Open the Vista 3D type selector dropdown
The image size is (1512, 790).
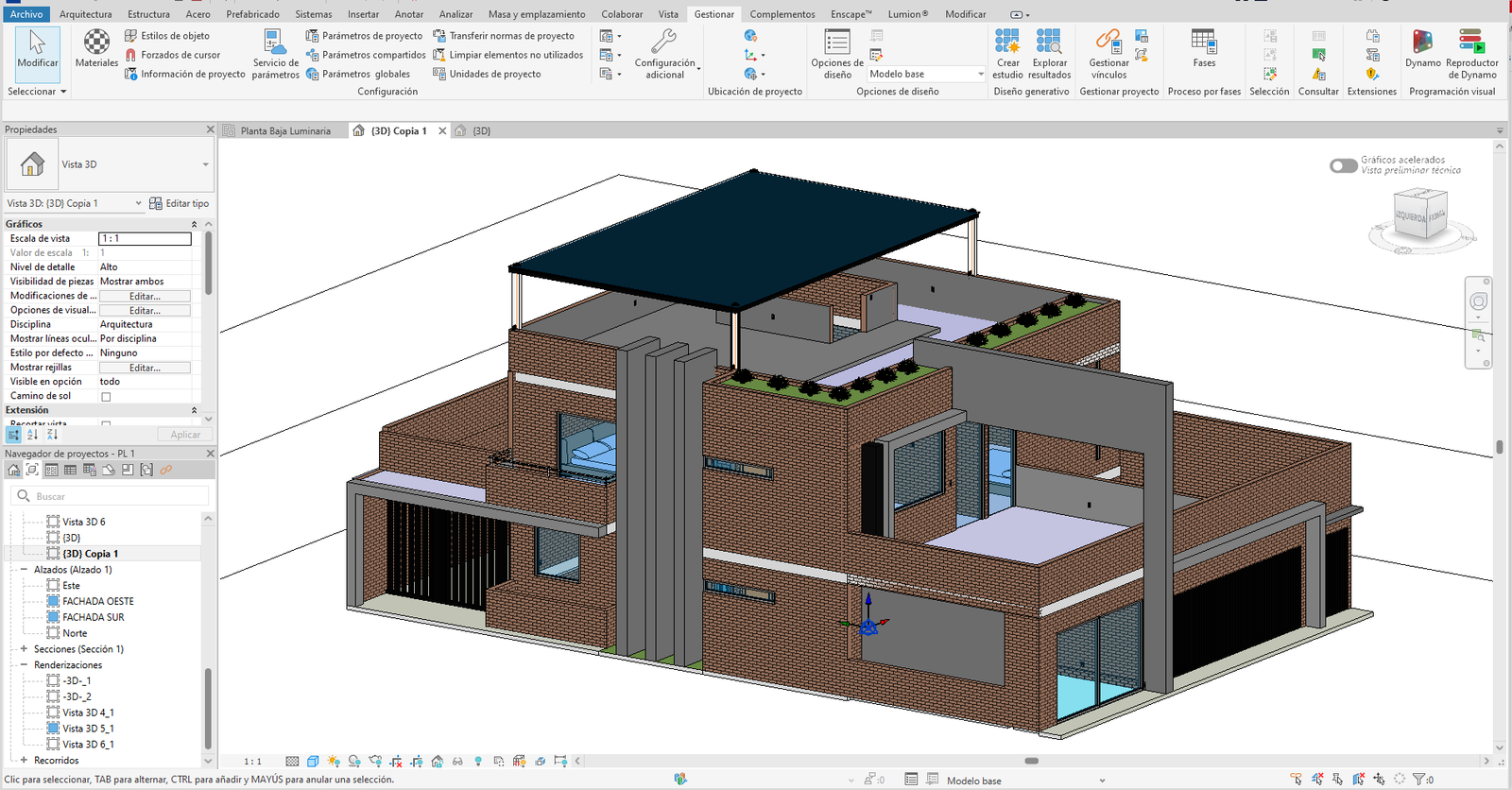point(205,164)
